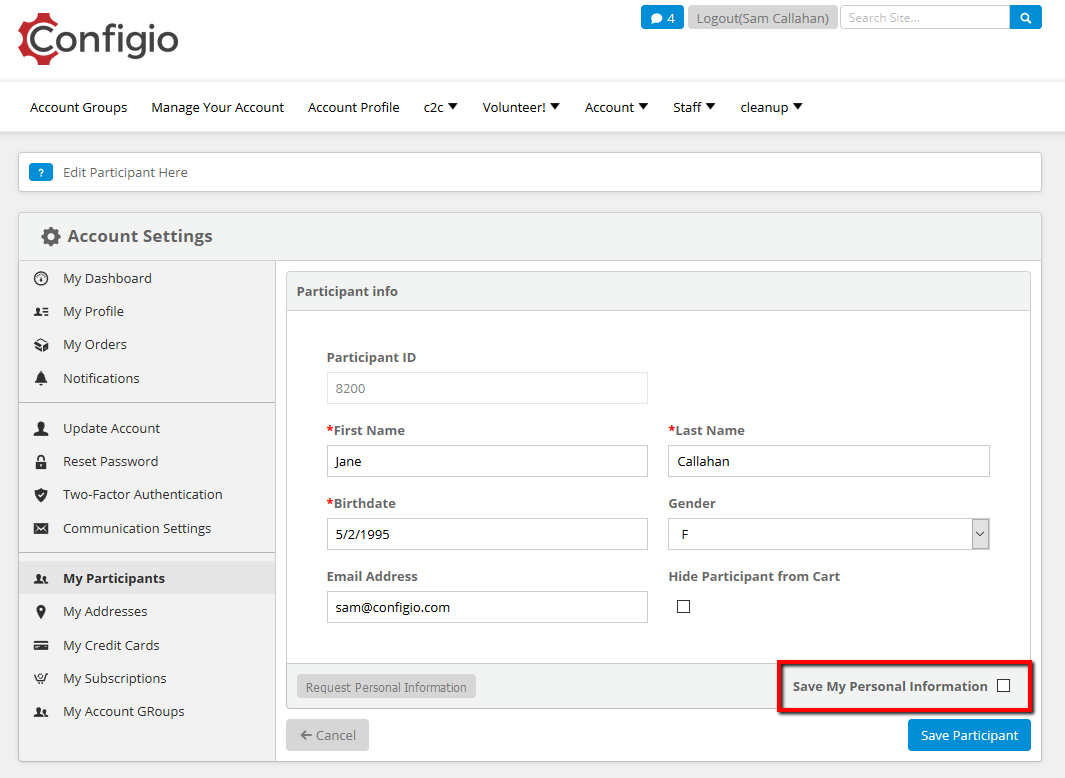Click the Reset Password lock icon
The height and width of the screenshot is (778, 1065).
[x=41, y=462]
